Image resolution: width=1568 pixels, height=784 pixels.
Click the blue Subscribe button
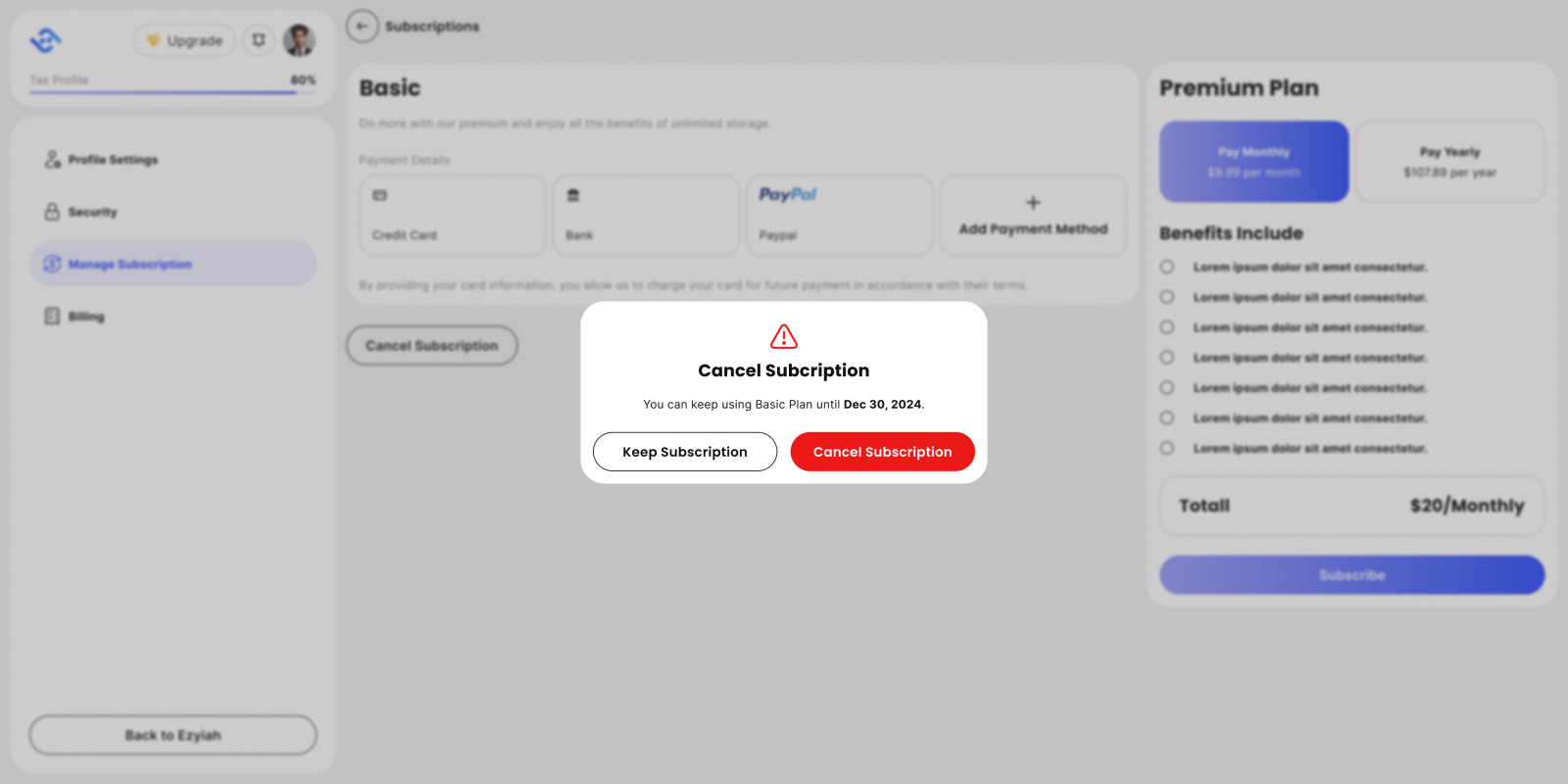point(1351,575)
